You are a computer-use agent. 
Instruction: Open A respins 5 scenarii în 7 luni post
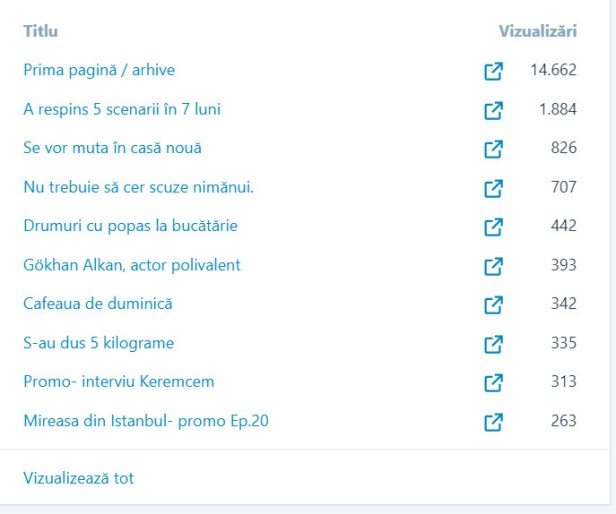click(x=121, y=109)
